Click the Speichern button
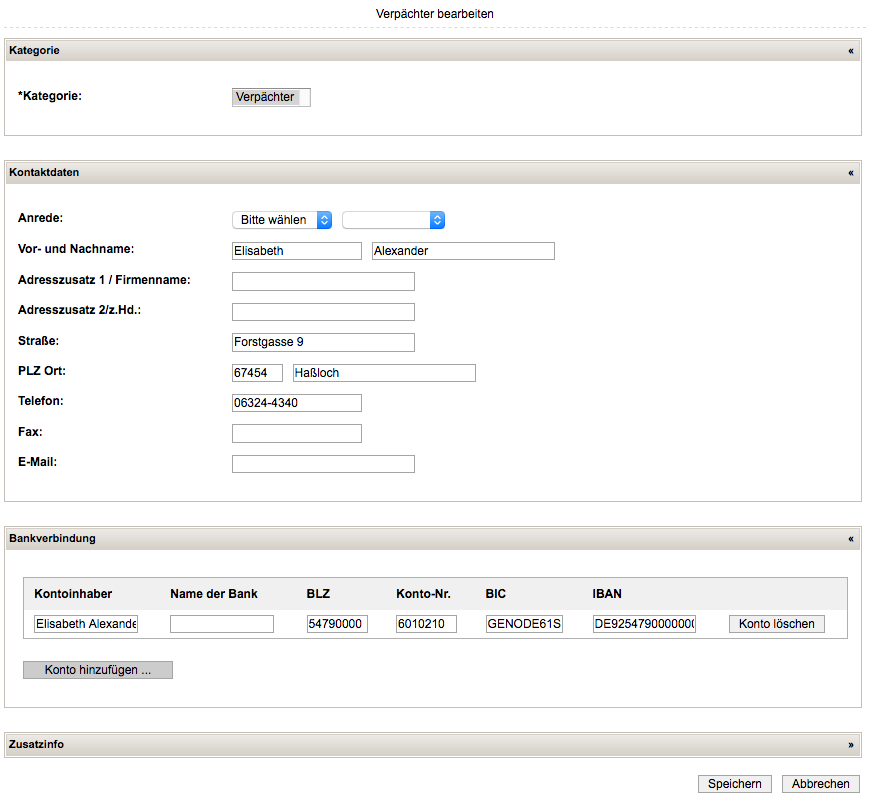Screen dimensions: 869x805 [735, 784]
